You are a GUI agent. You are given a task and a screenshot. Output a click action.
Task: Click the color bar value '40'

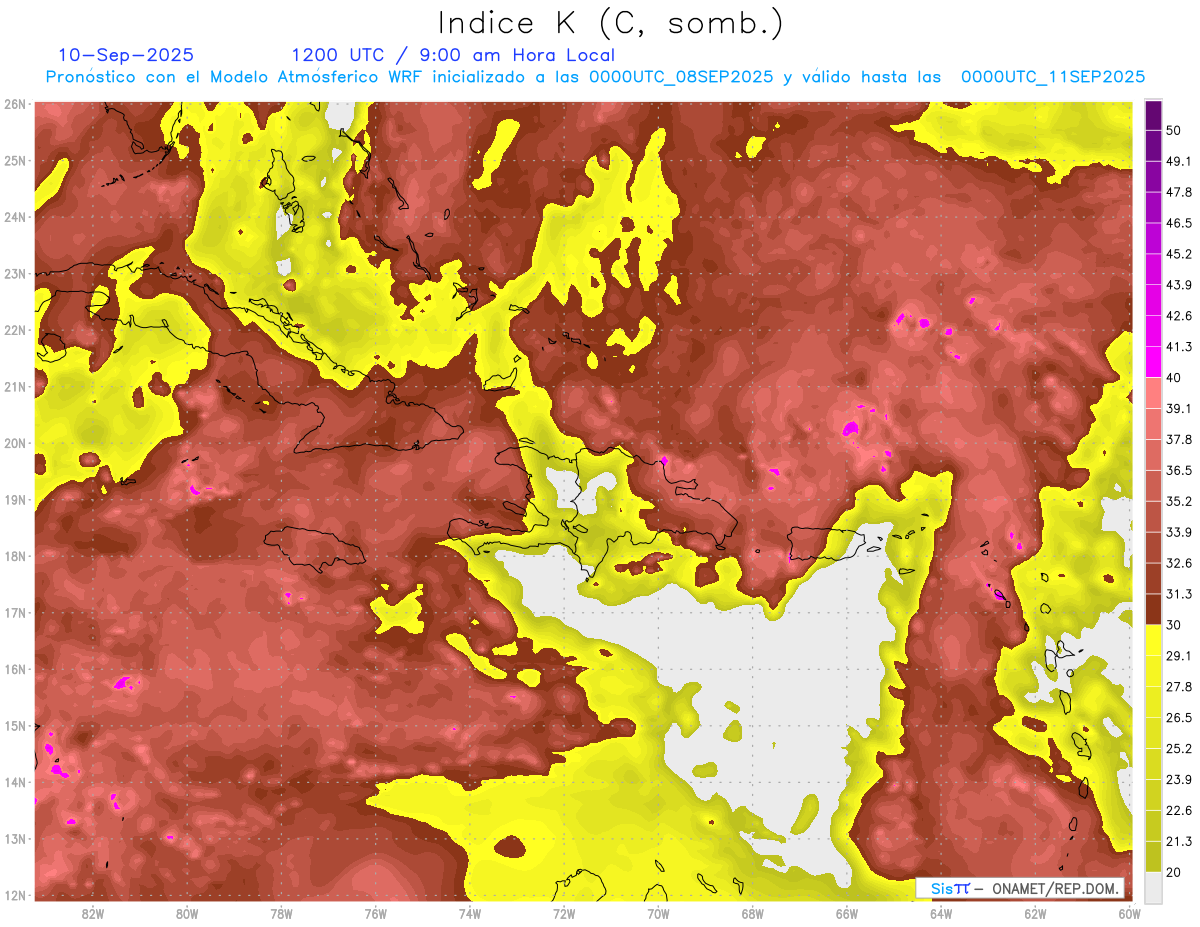click(1174, 377)
